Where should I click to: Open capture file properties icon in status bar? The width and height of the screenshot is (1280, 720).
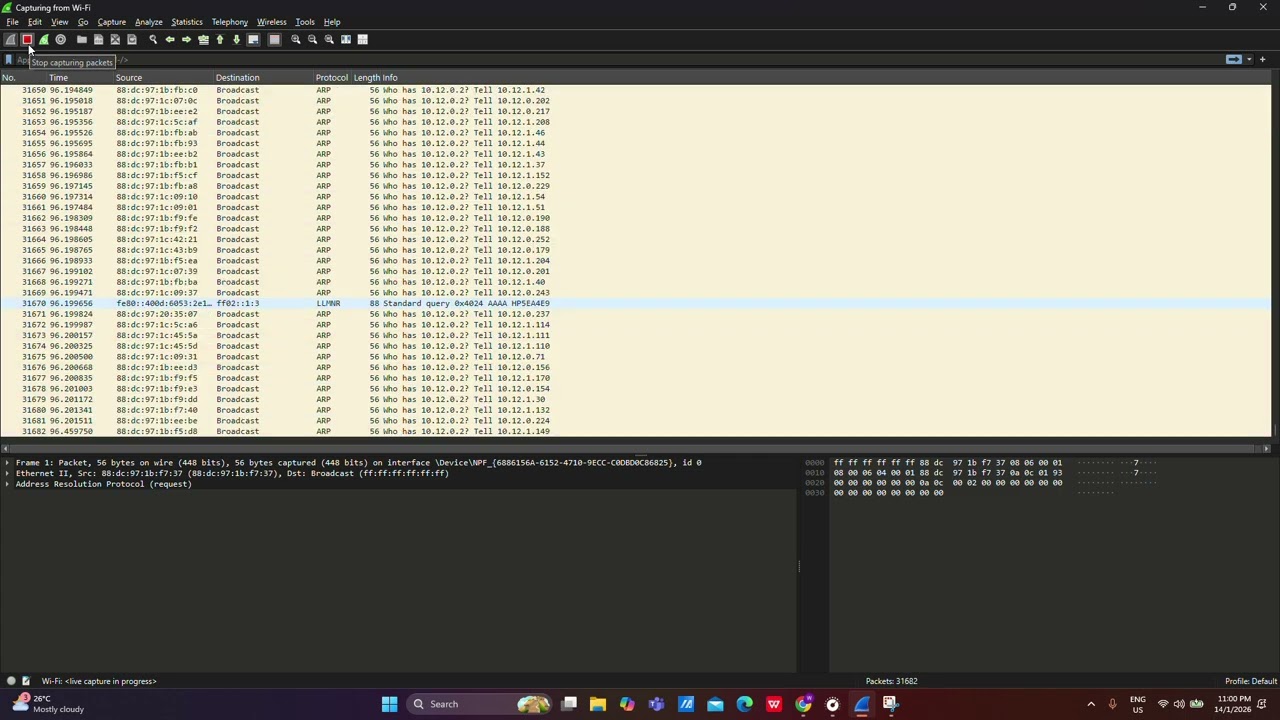pyautogui.click(x=26, y=681)
